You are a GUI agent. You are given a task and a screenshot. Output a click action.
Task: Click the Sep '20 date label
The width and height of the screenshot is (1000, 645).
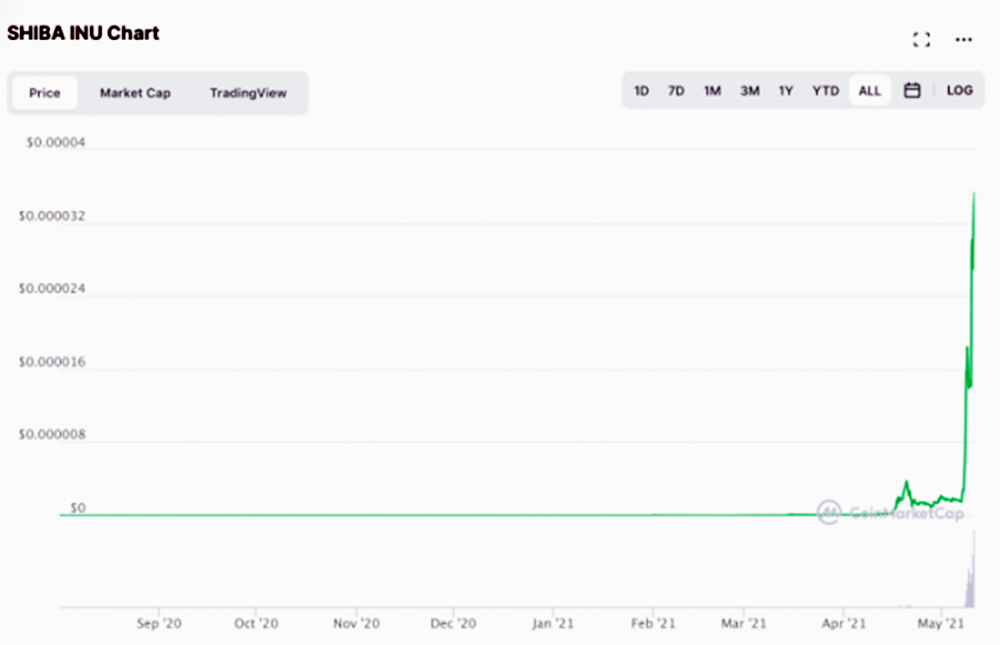pos(159,623)
